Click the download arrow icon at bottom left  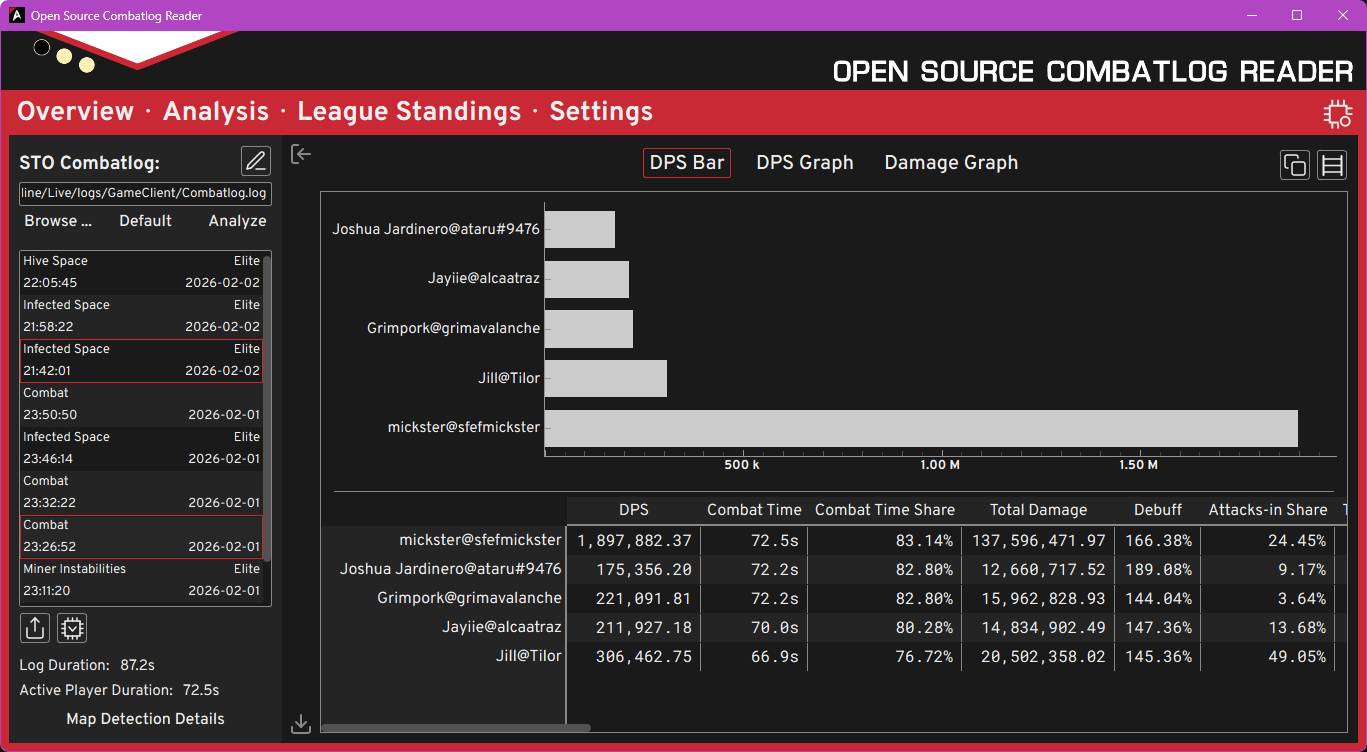(301, 724)
